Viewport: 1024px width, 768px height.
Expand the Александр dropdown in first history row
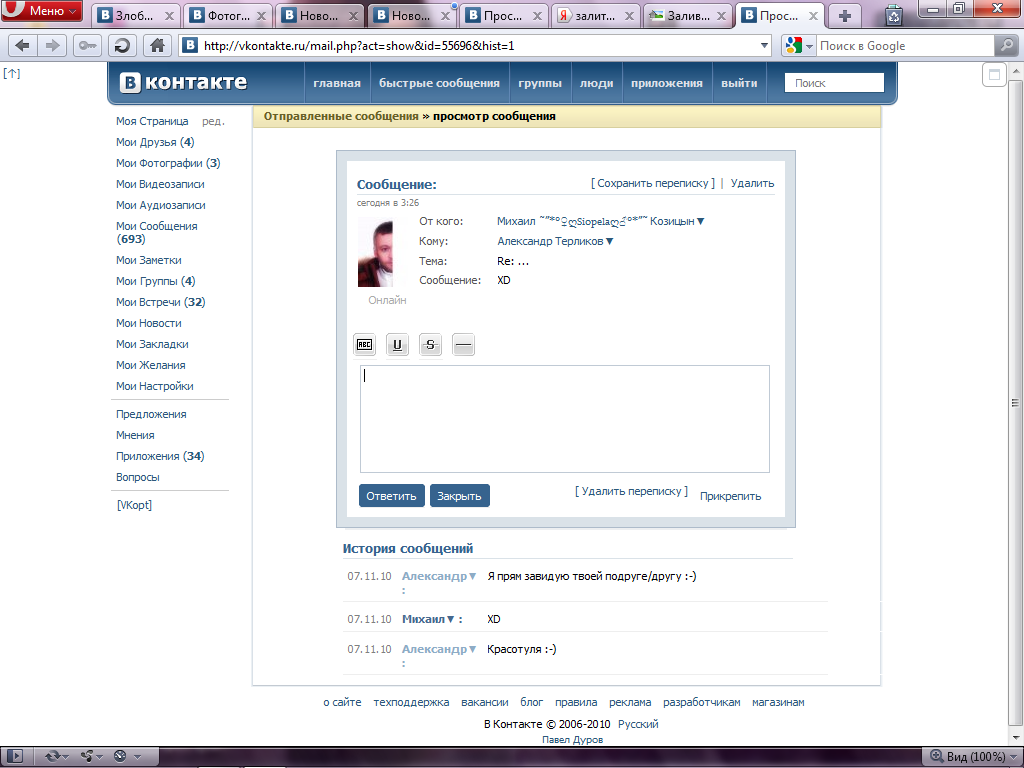[x=473, y=576]
